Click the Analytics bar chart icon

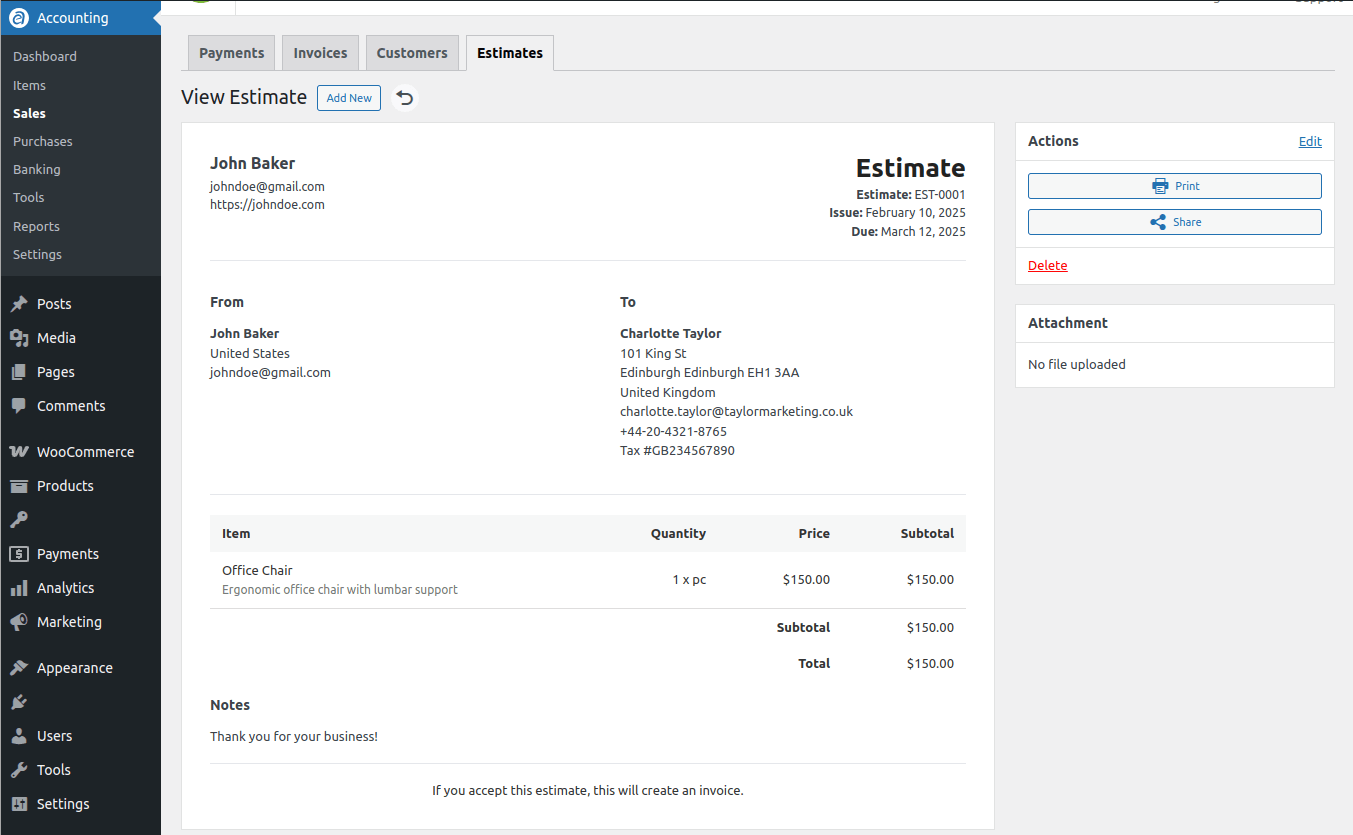(x=19, y=588)
